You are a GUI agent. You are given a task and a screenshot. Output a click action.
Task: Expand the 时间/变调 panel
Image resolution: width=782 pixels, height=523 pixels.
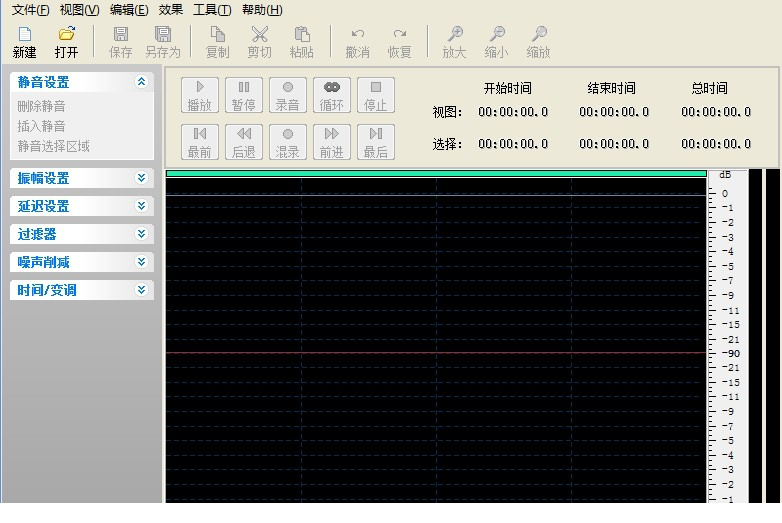pos(82,290)
